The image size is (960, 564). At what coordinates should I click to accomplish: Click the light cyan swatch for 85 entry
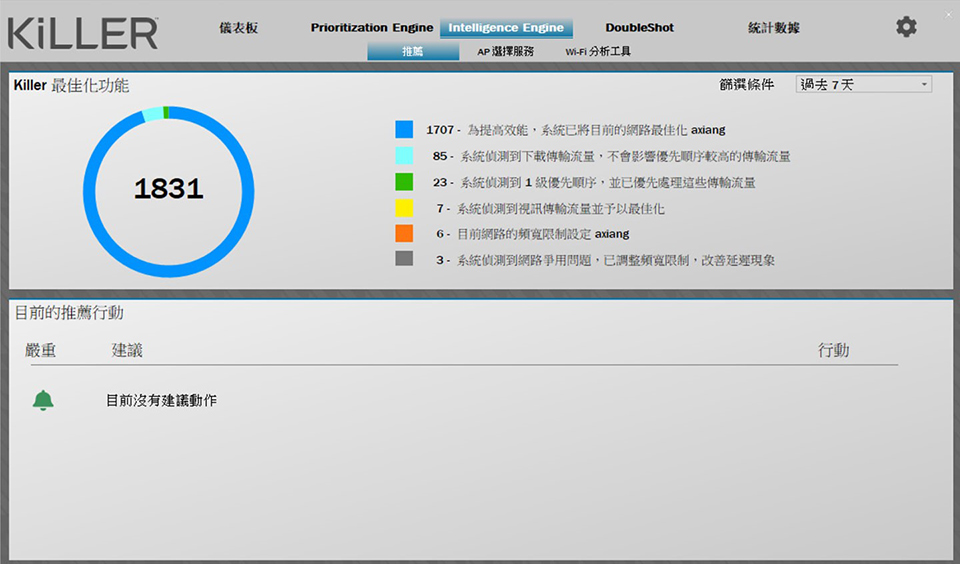[404, 156]
